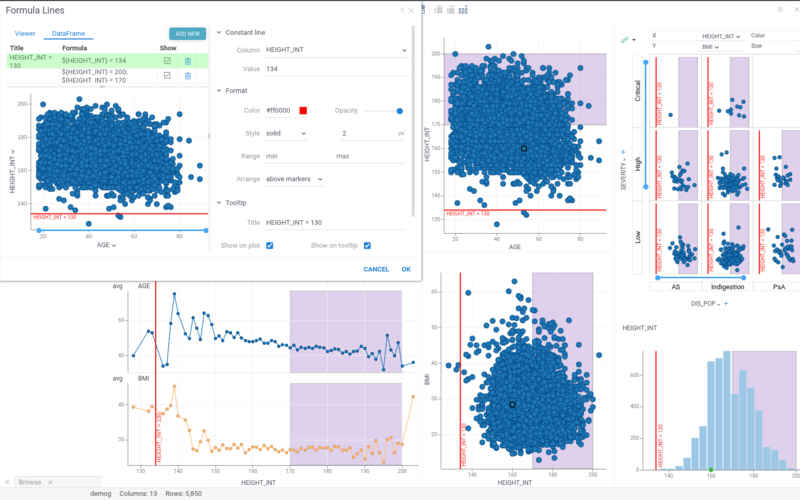The width and height of the screenshot is (800, 500).
Task: Open the trellis Y axis BMI dropdown
Action: tap(710, 47)
